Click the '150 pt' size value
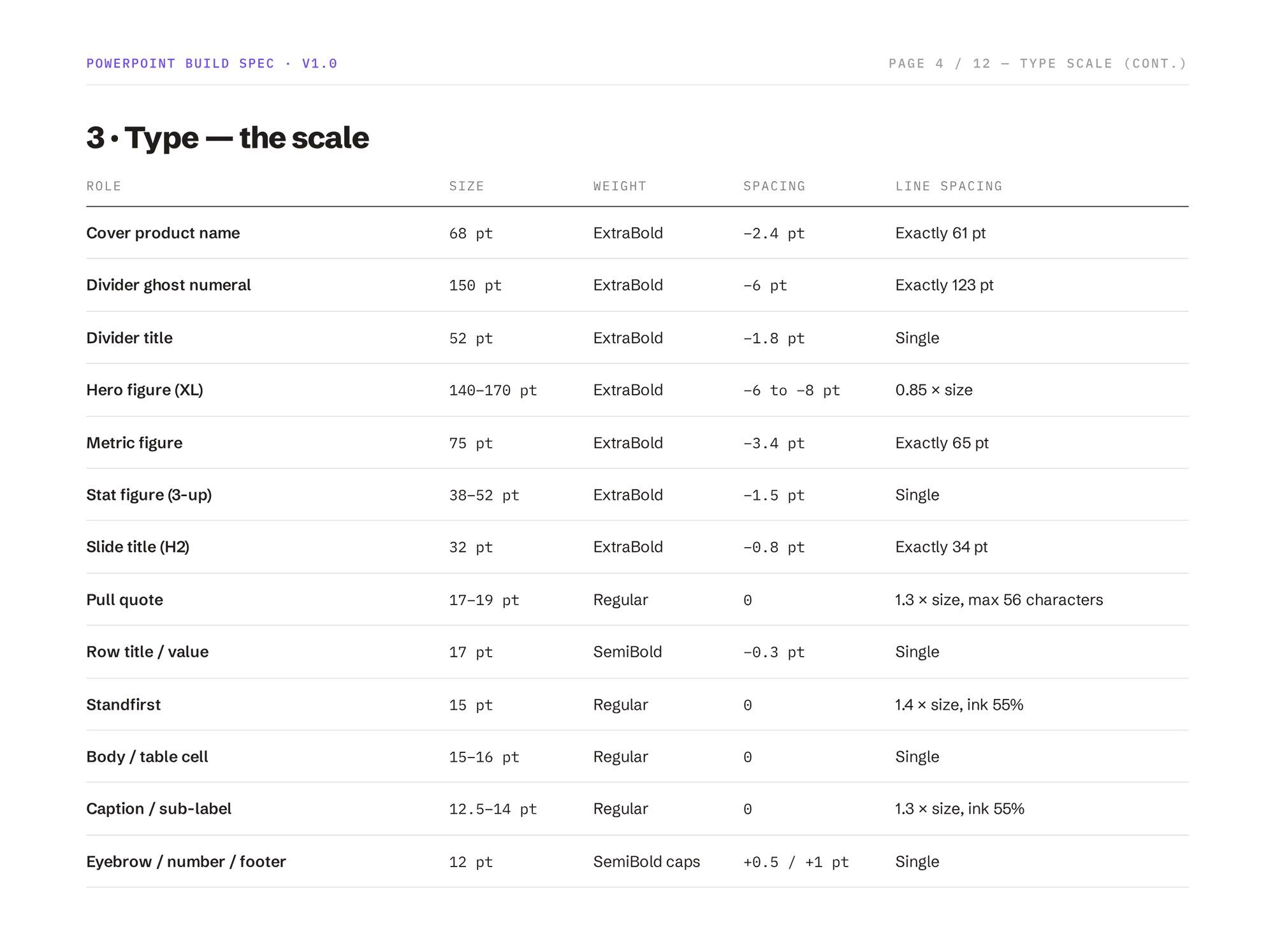Viewport: 1275px width, 952px height. [x=476, y=286]
